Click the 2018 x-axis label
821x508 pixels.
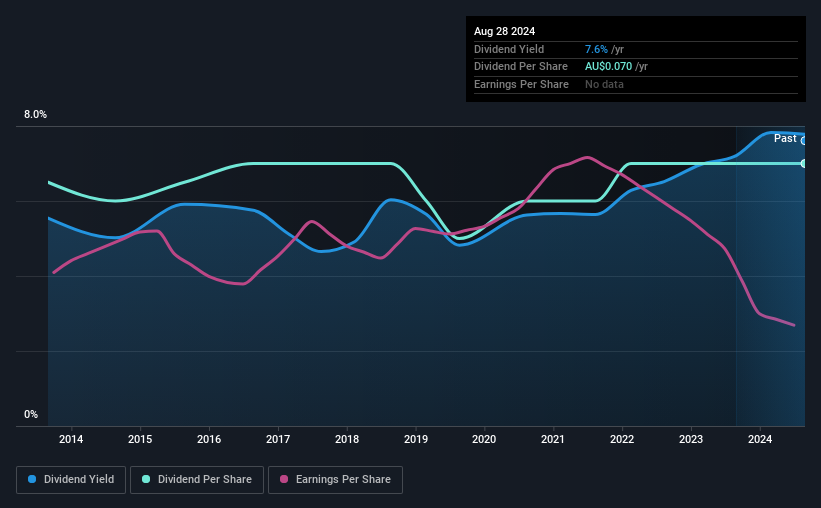(x=347, y=439)
